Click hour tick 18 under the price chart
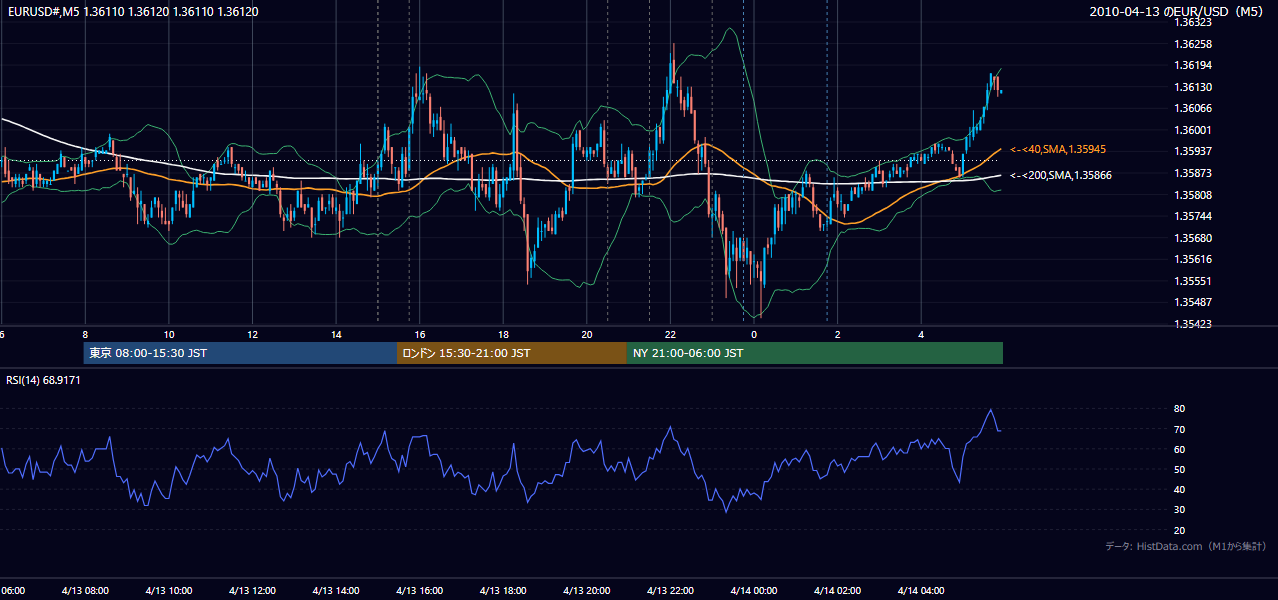 coord(503,334)
